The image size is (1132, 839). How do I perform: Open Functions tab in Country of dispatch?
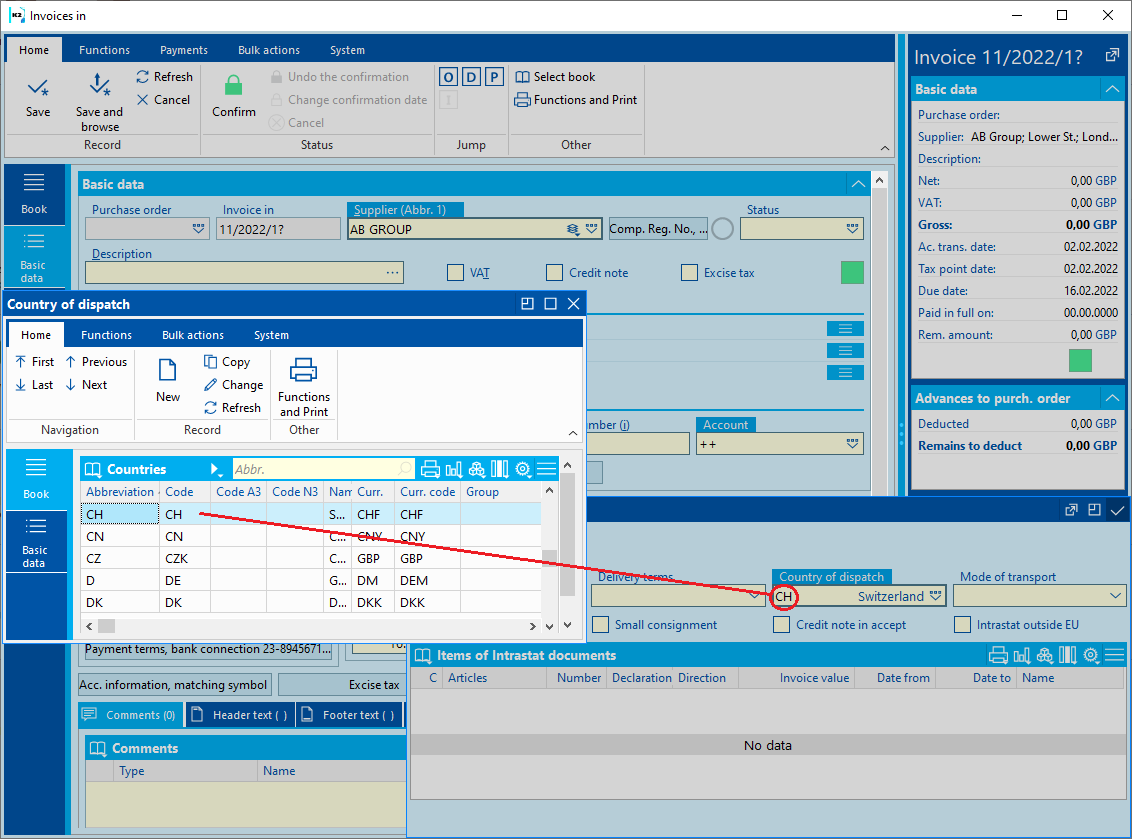(x=106, y=335)
